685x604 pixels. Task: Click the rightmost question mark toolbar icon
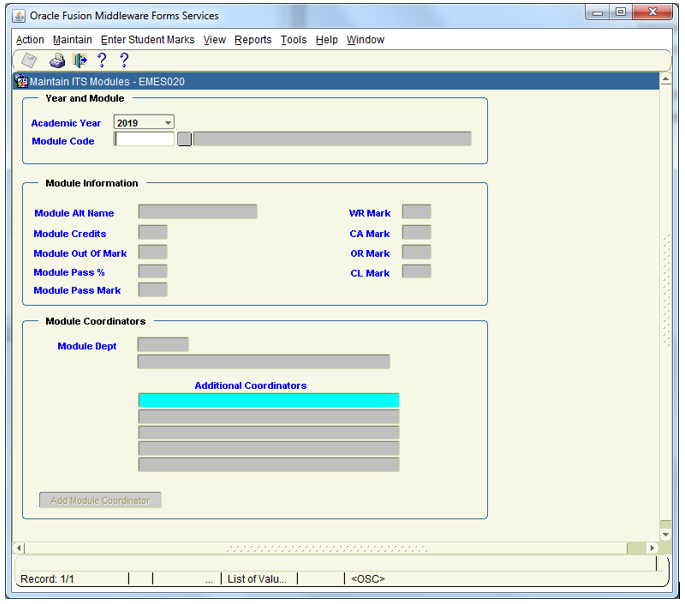(124, 61)
